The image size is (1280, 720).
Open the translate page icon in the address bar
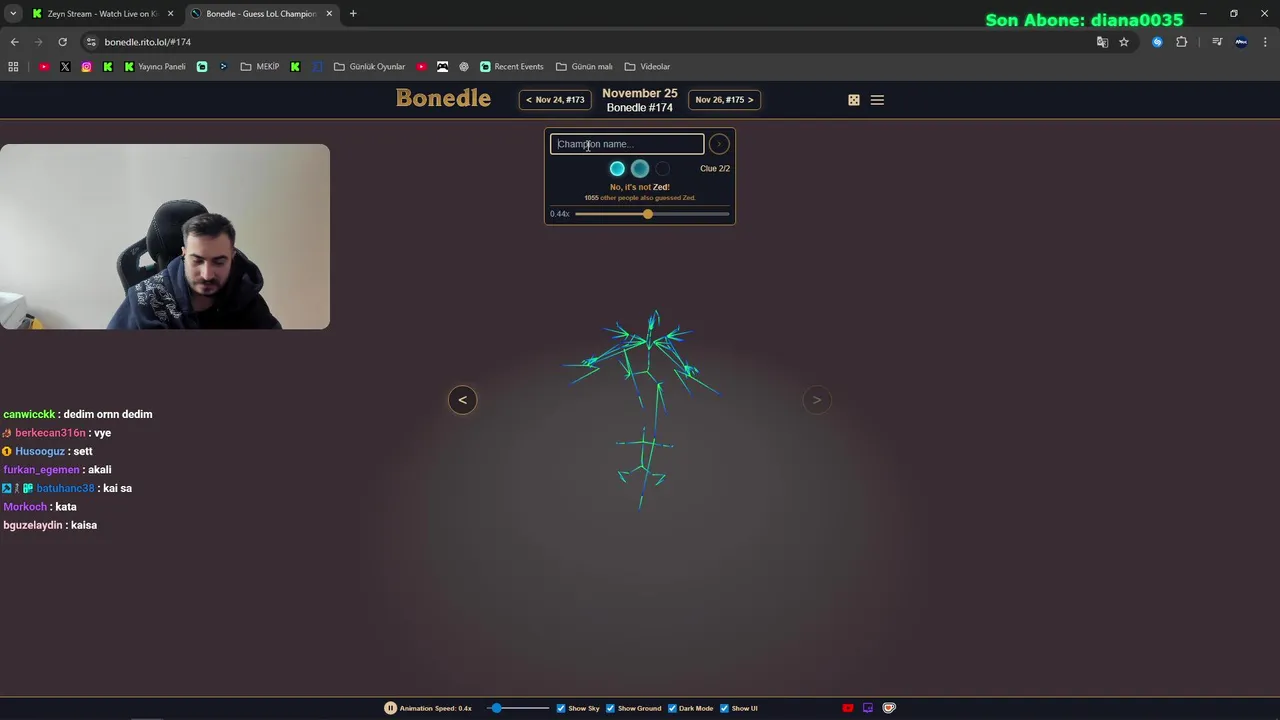[1102, 42]
